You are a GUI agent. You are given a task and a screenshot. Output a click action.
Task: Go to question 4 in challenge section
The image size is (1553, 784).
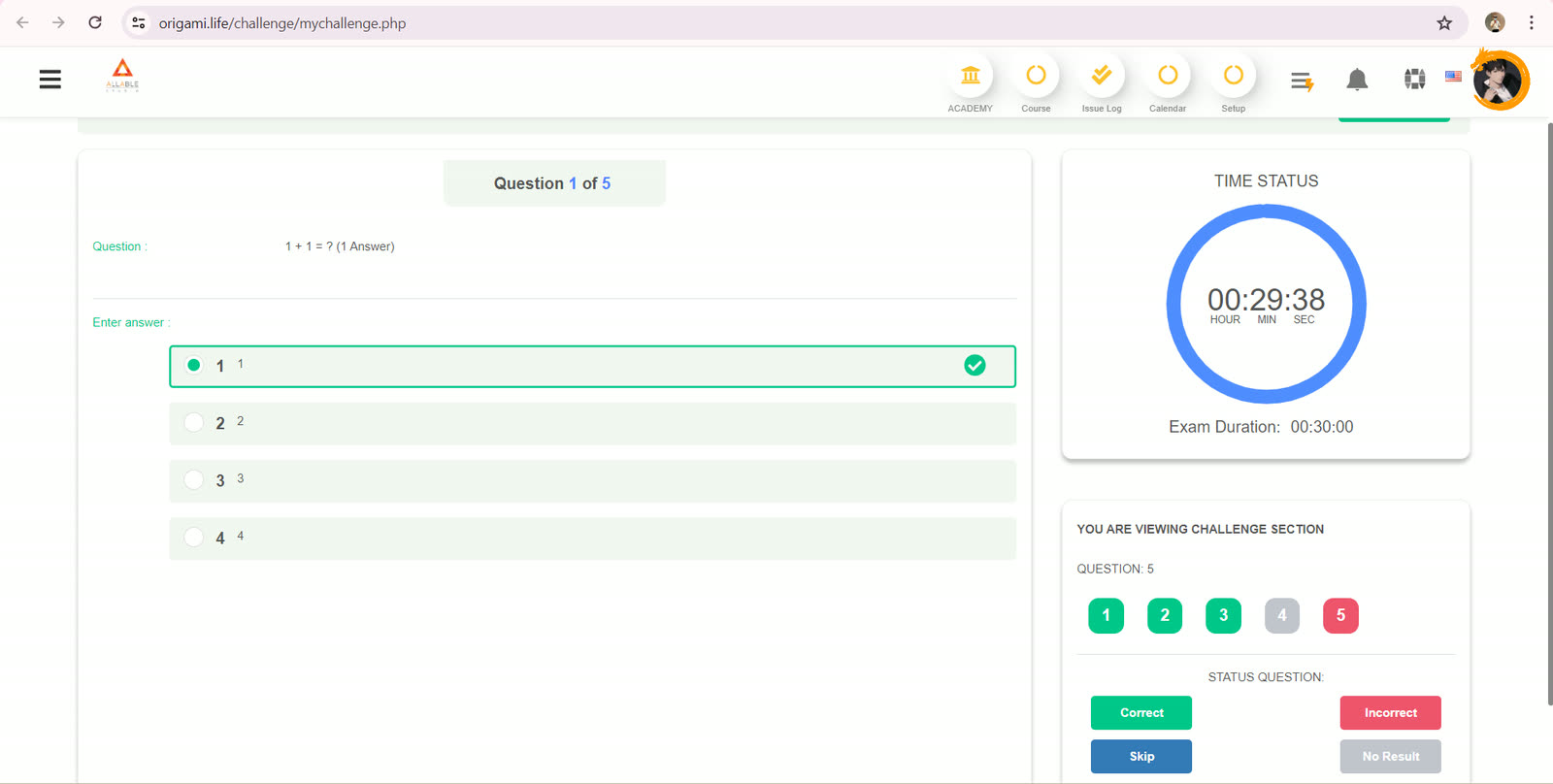pos(1281,615)
